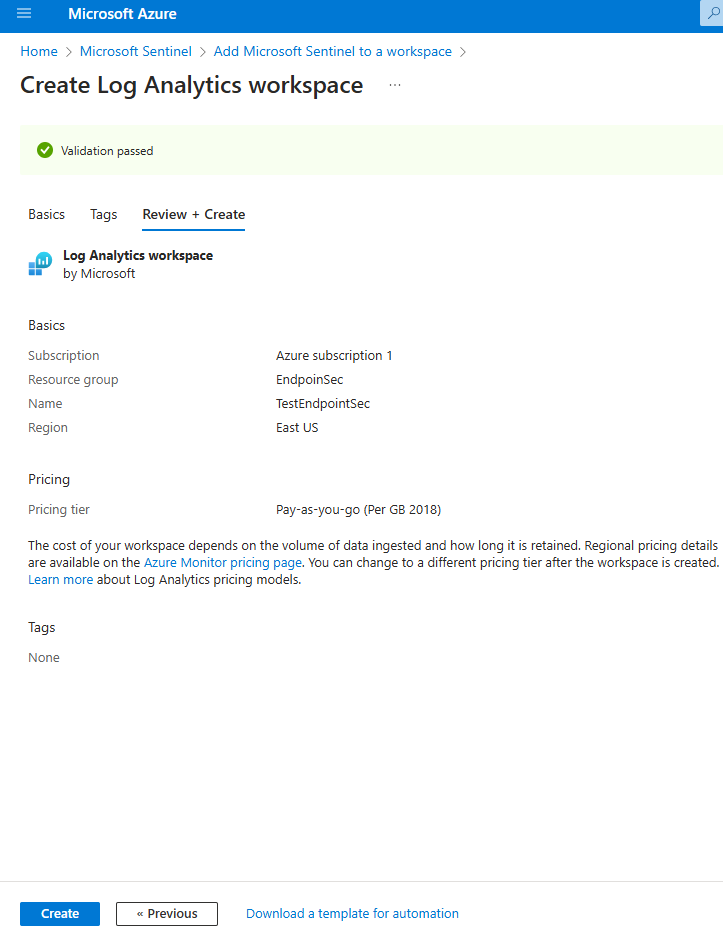Open Add Microsoft Sentinel to a workspace breadcrumb
Screen dimensions: 723x936
[x=333, y=51]
